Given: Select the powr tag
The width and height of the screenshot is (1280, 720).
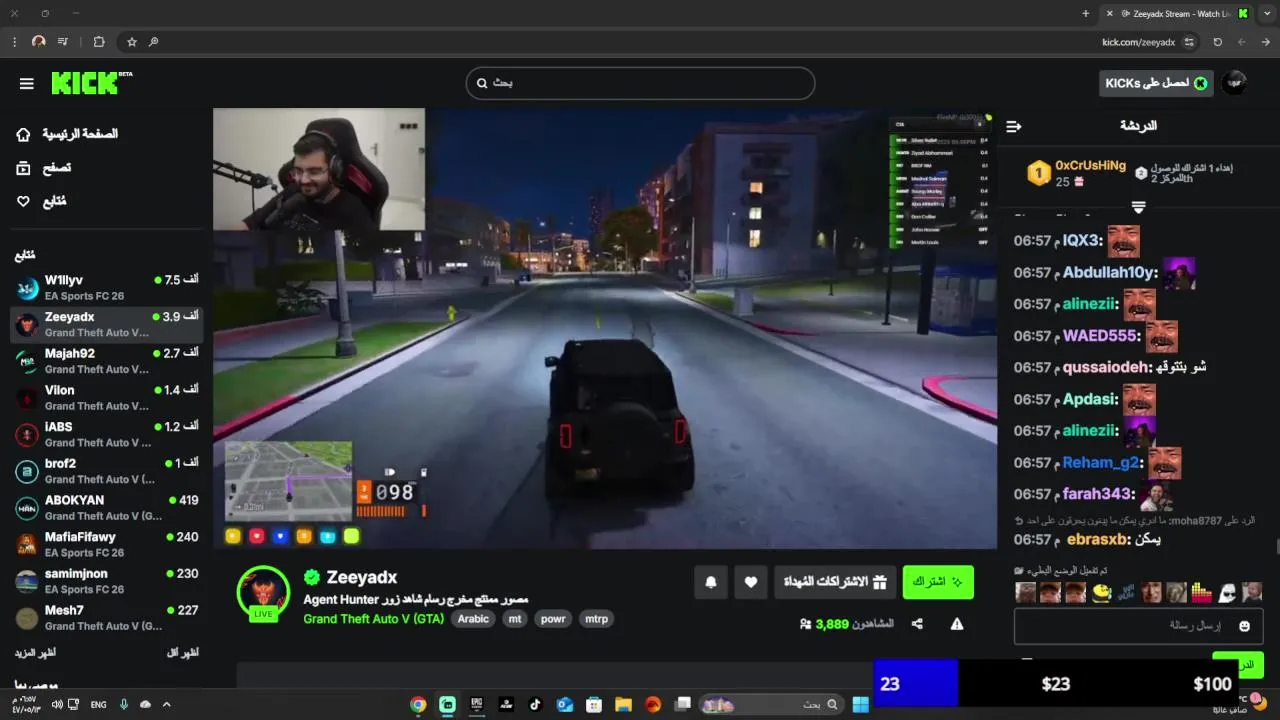Looking at the screenshot, I should tap(553, 619).
